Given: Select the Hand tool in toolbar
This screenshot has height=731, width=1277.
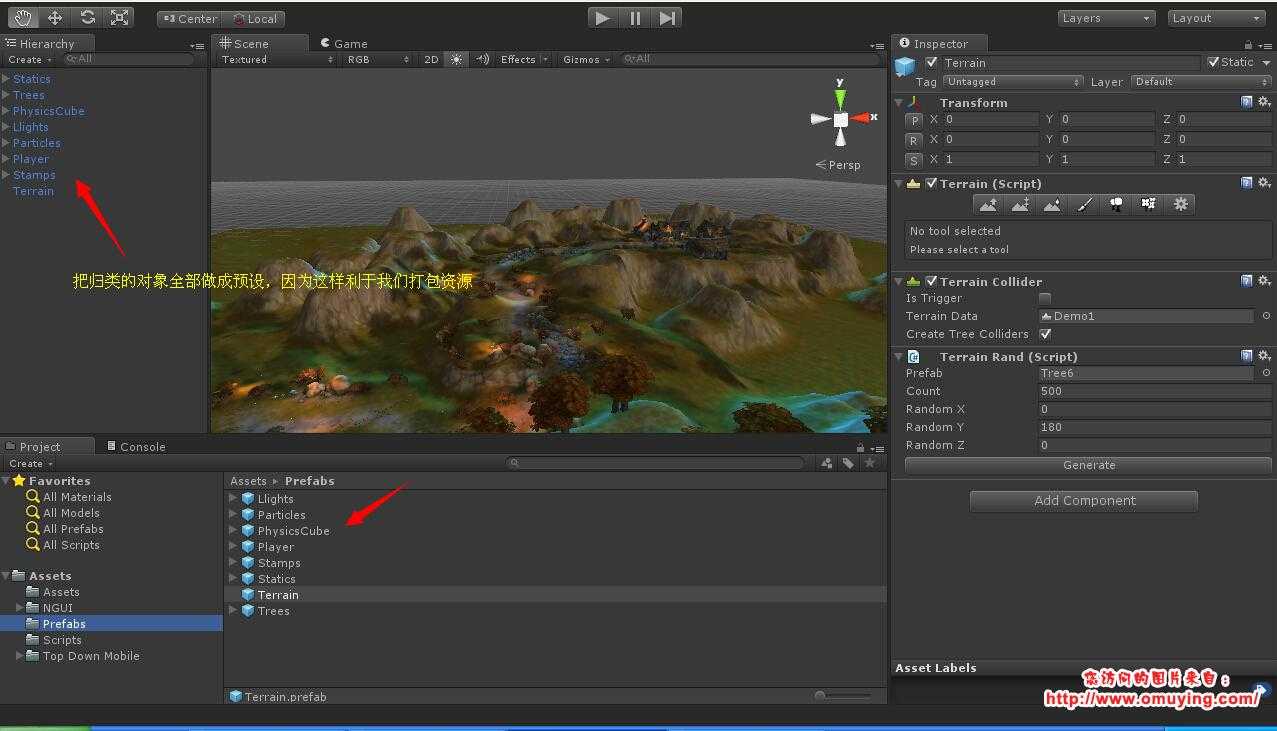Looking at the screenshot, I should 24,18.
